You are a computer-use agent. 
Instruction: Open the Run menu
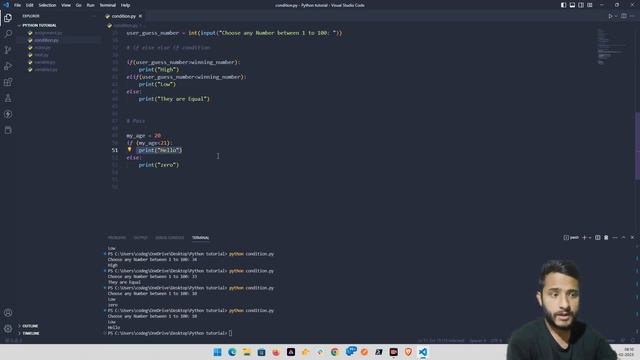tap(90, 5)
